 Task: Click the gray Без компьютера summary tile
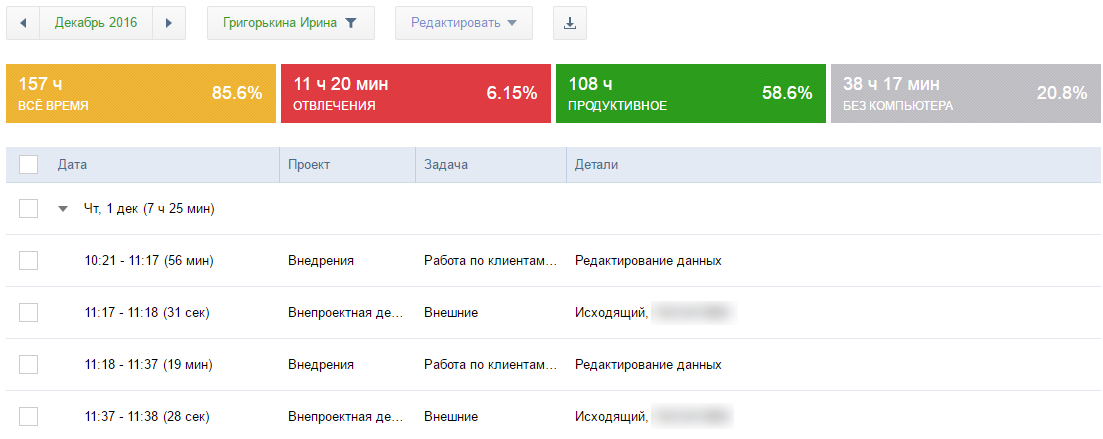[964, 93]
